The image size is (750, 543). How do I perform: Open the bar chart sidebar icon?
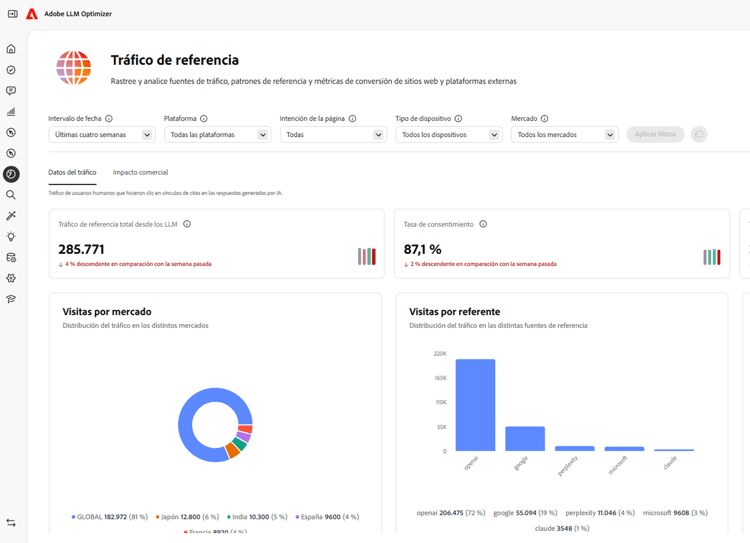click(11, 111)
